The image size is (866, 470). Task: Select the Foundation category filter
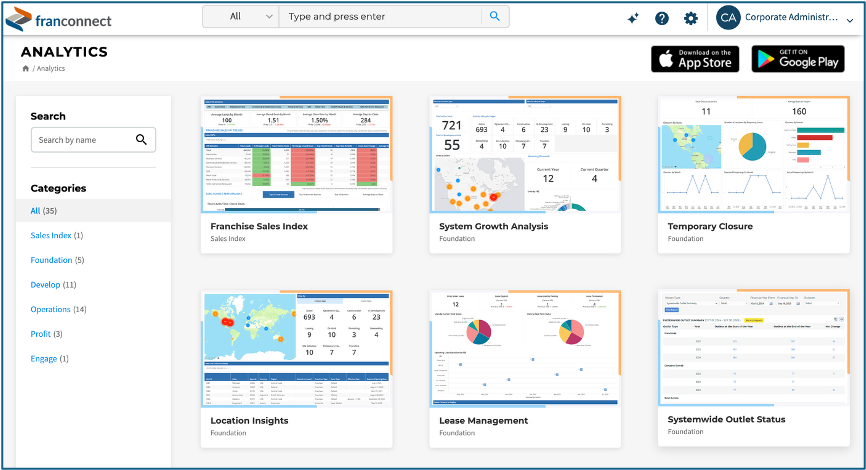click(x=52, y=260)
